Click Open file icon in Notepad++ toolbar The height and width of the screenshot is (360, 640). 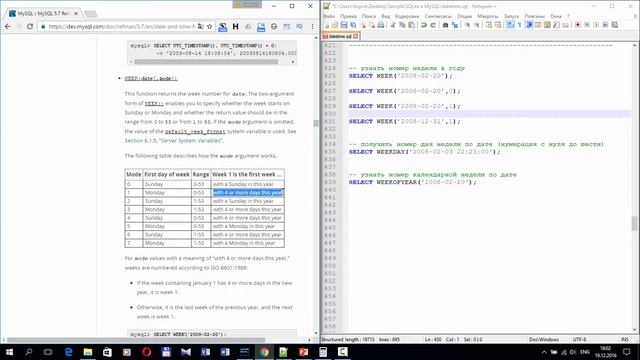coord(334,25)
